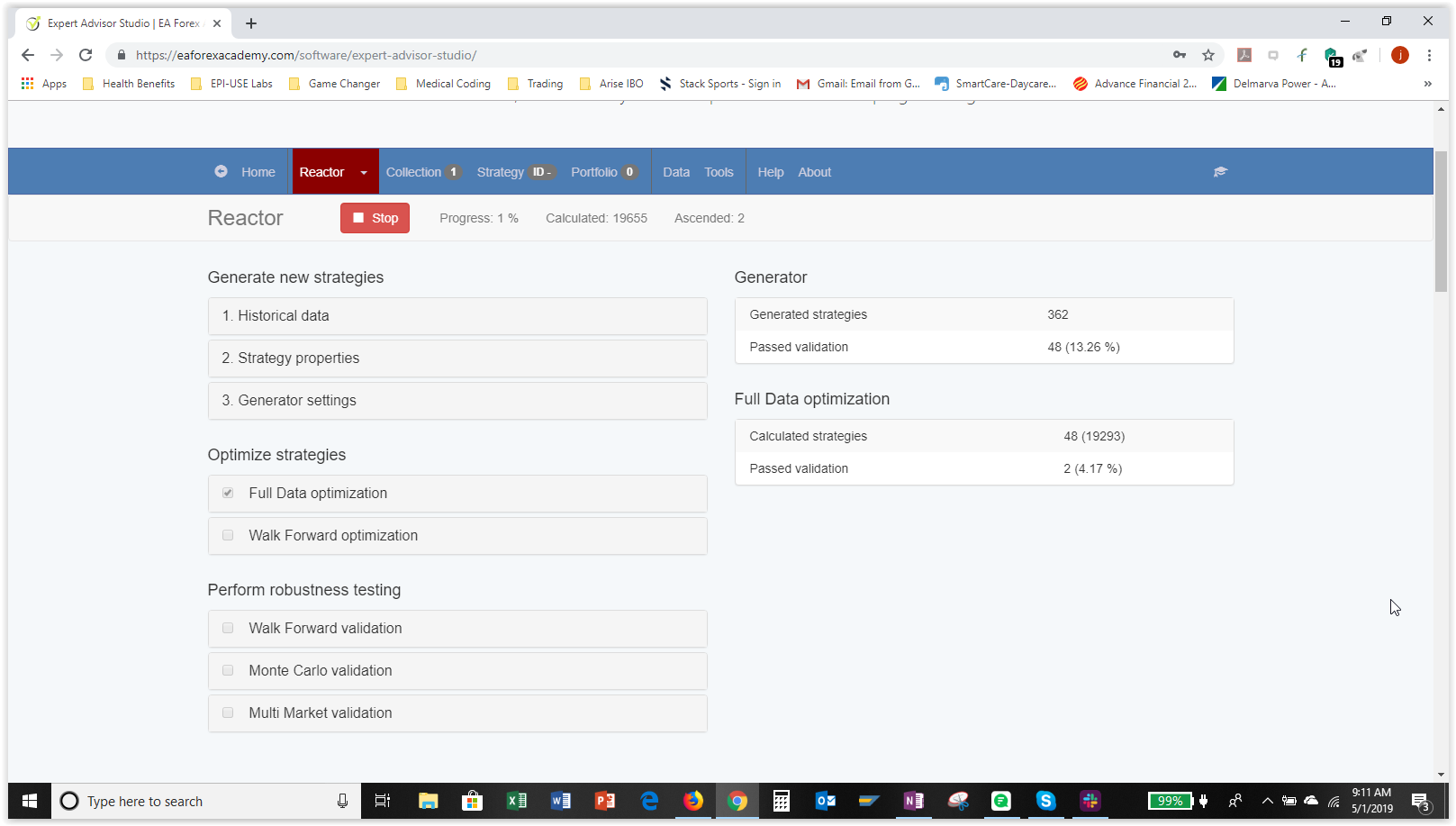The image size is (1456, 826).
Task: Show hidden system tray icons chevron
Action: click(x=1267, y=801)
